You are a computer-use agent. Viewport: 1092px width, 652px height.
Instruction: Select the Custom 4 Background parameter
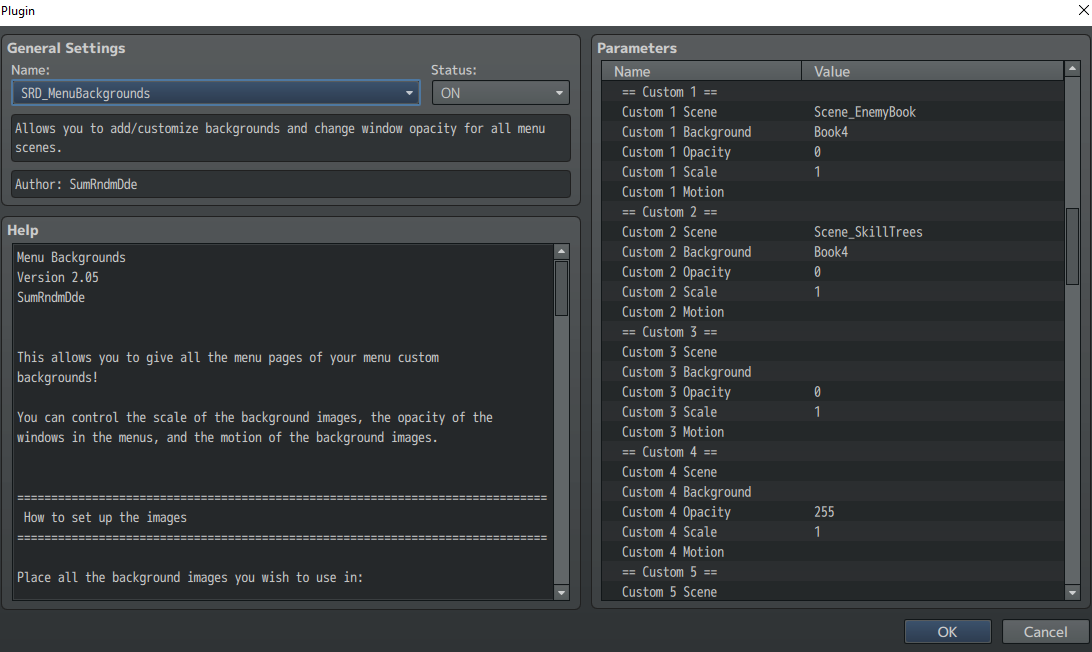point(833,492)
